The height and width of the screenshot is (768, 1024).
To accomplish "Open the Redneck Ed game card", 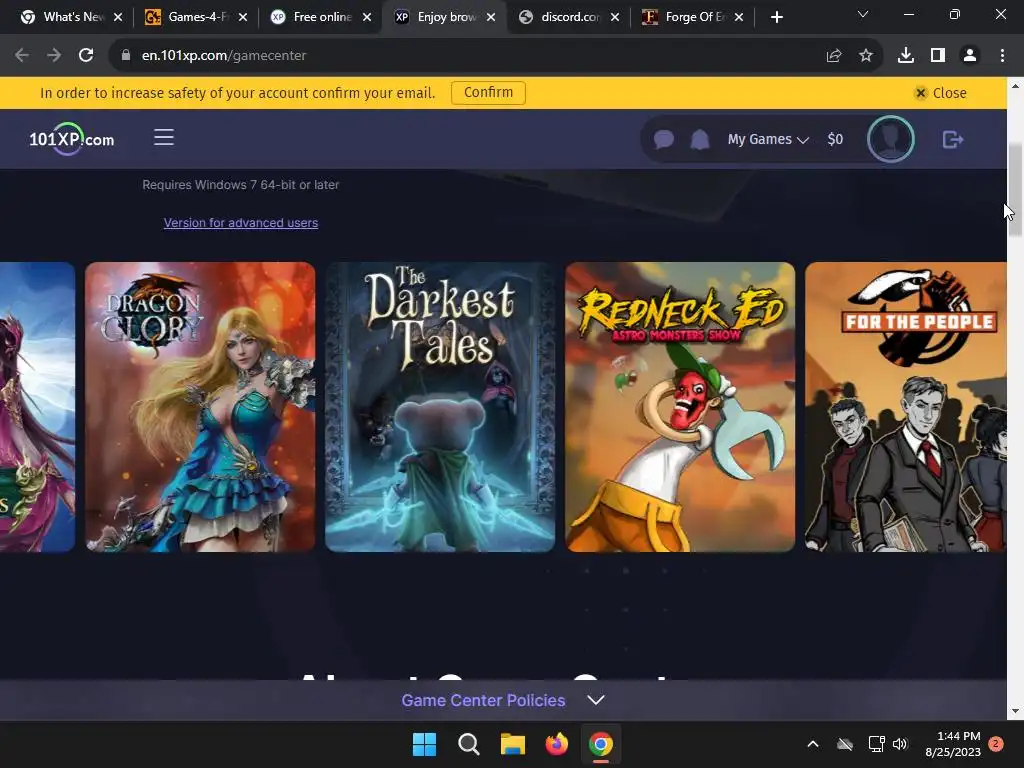I will click(x=680, y=407).
